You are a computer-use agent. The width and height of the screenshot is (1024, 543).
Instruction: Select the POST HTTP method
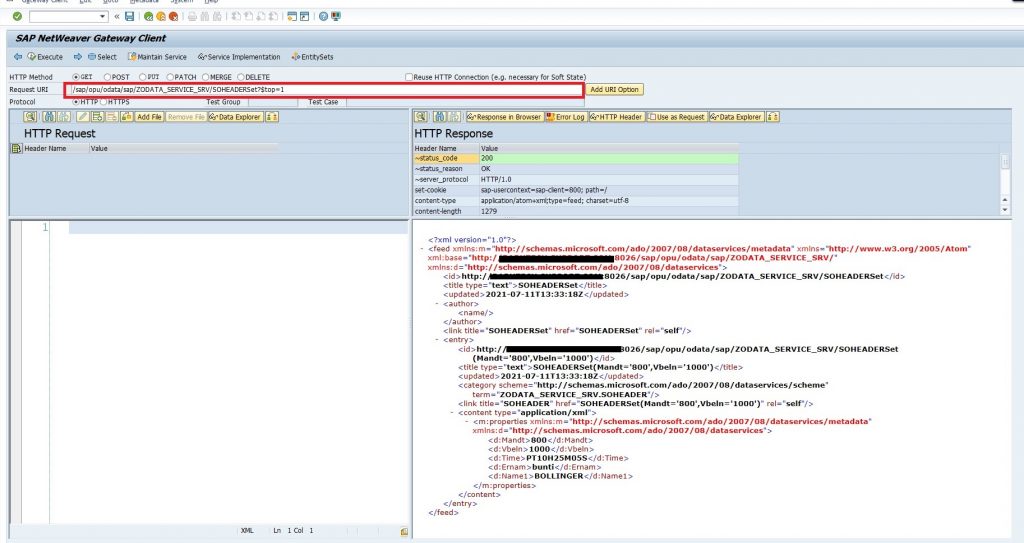107,77
